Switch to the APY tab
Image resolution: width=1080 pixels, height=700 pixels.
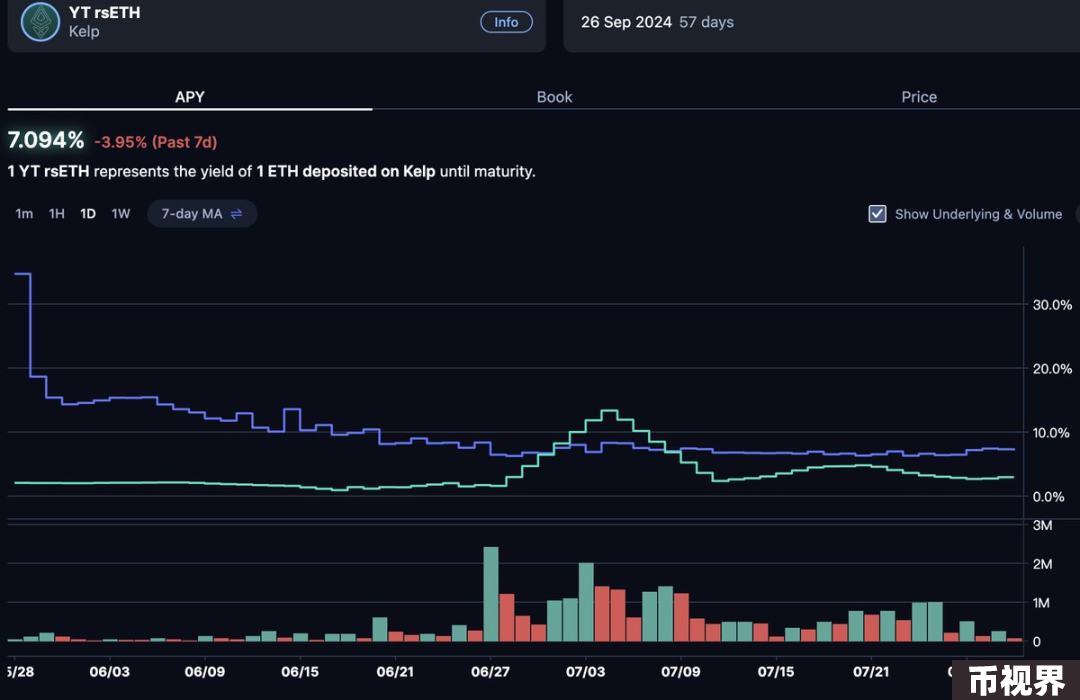coord(189,97)
